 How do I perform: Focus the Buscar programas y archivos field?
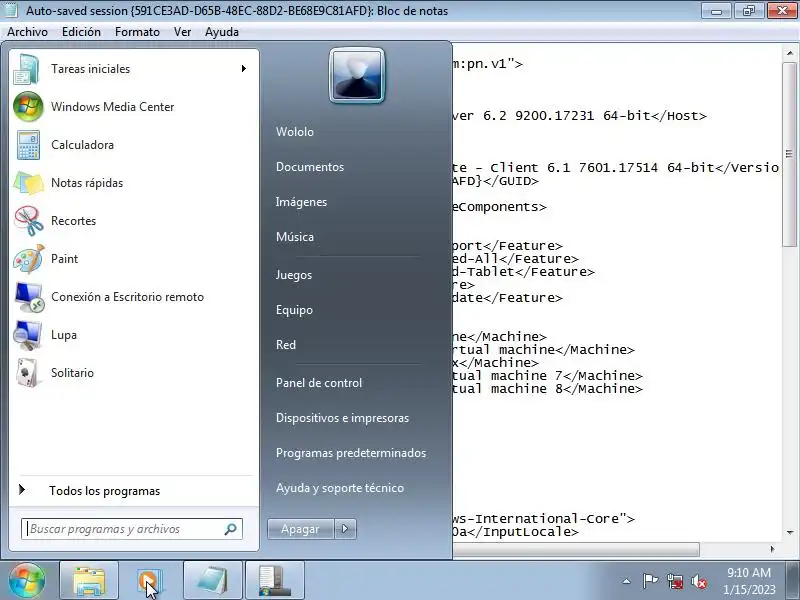click(132, 529)
